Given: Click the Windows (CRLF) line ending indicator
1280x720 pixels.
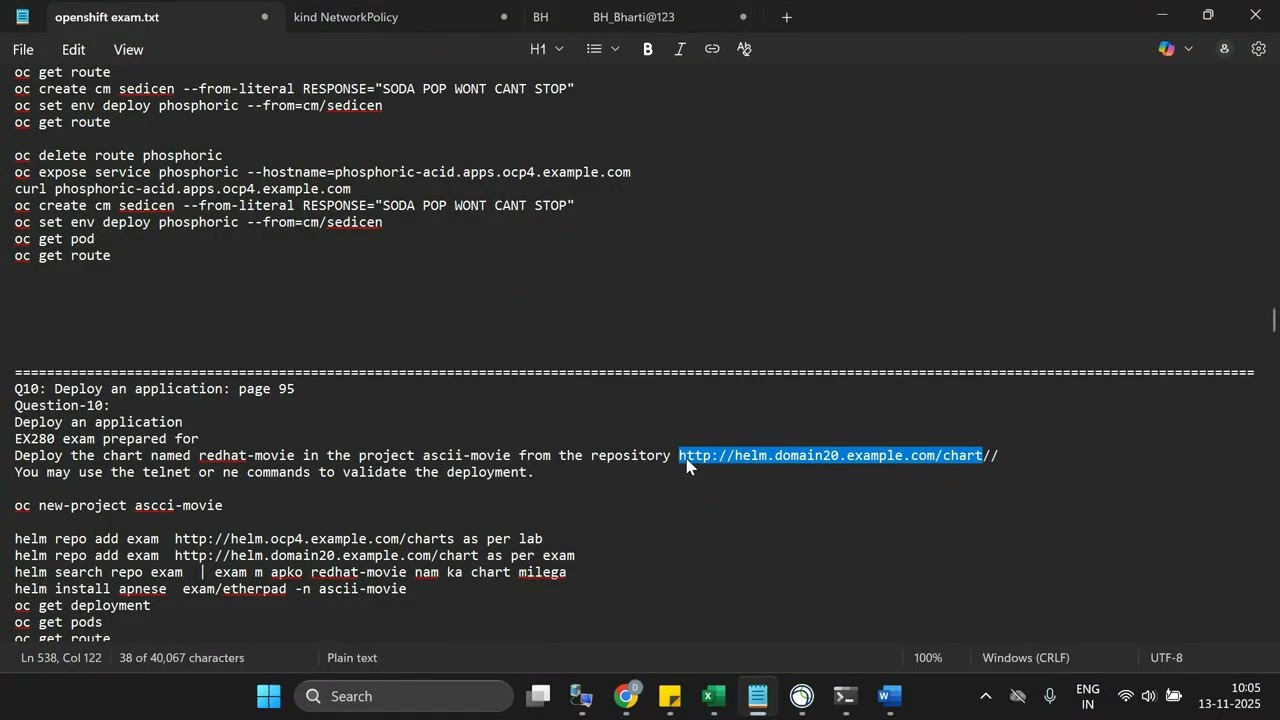Looking at the screenshot, I should (x=1026, y=658).
